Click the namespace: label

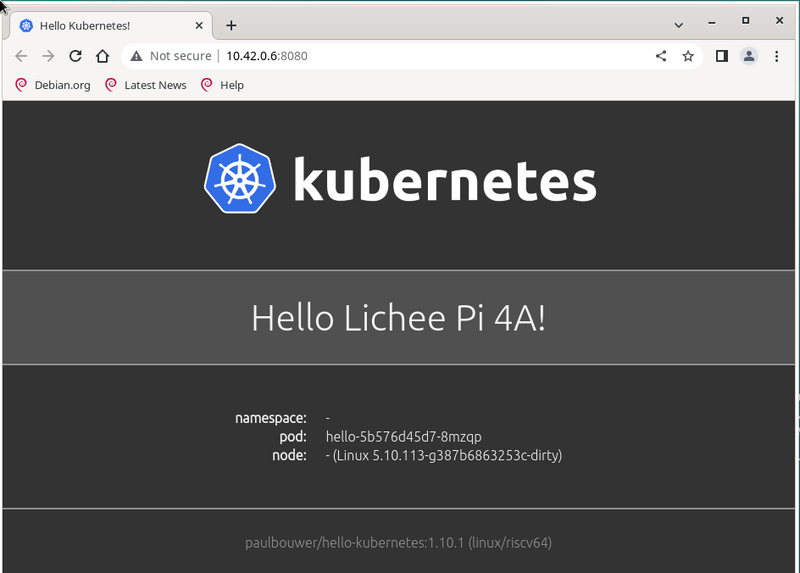271,418
